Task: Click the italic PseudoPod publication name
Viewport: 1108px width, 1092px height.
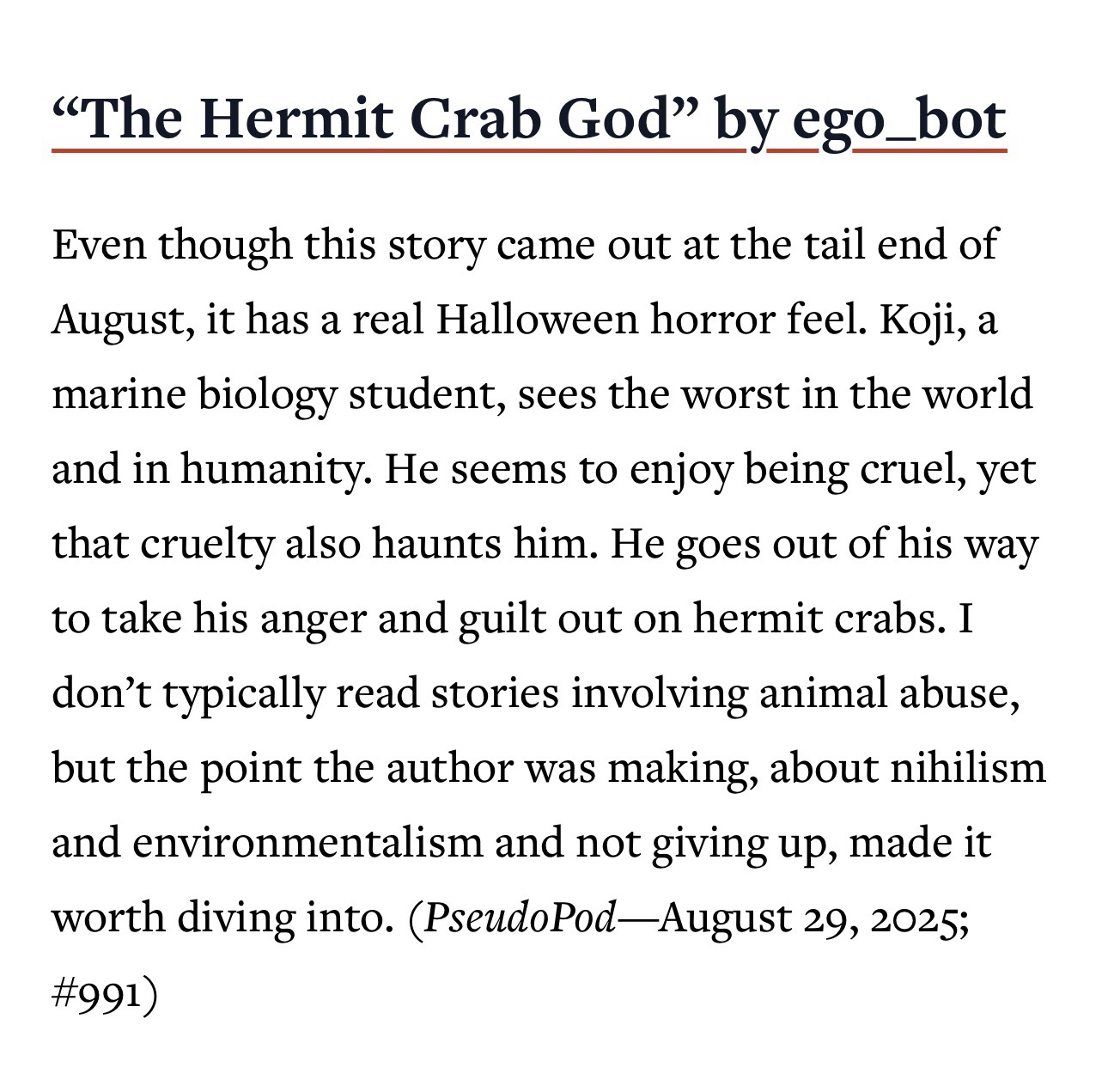Action: click(521, 918)
